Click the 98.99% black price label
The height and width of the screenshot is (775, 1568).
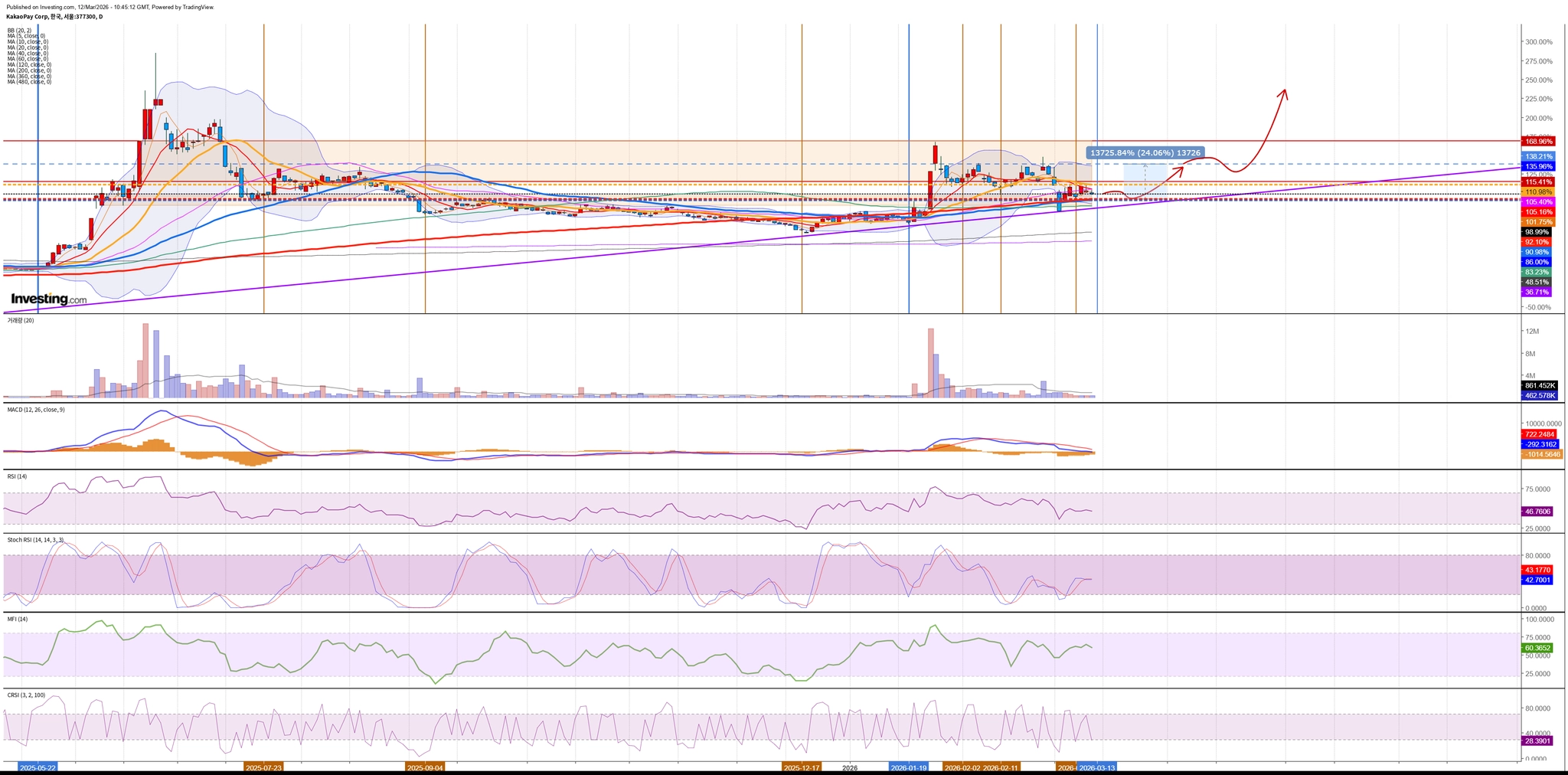tap(1537, 232)
